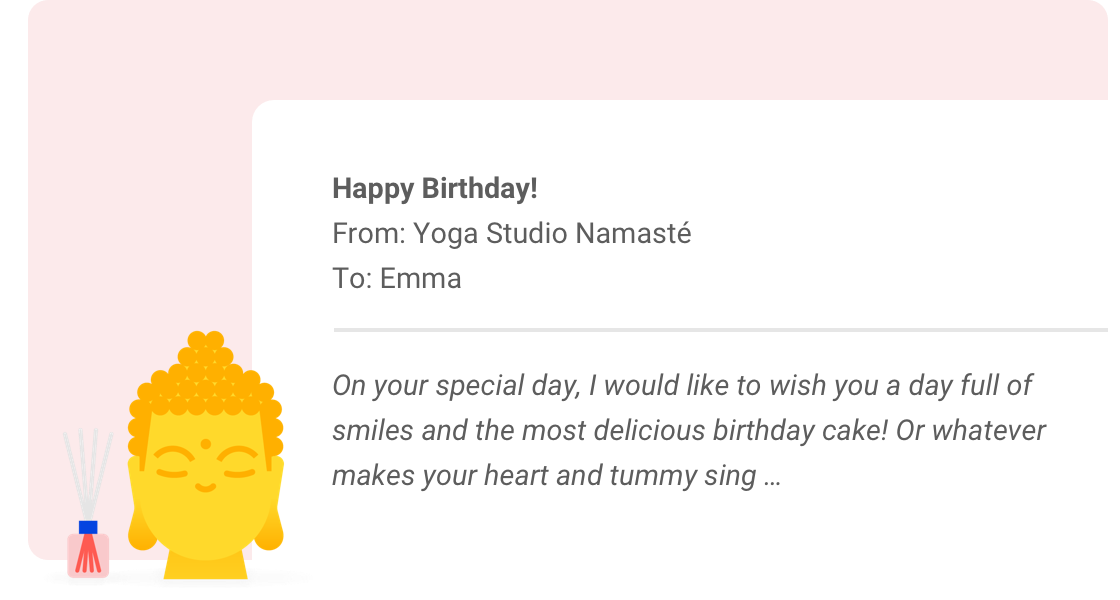This screenshot has width=1120, height=600.
Task: Select the "Happy Birthday!" subject line
Action: click(x=435, y=188)
